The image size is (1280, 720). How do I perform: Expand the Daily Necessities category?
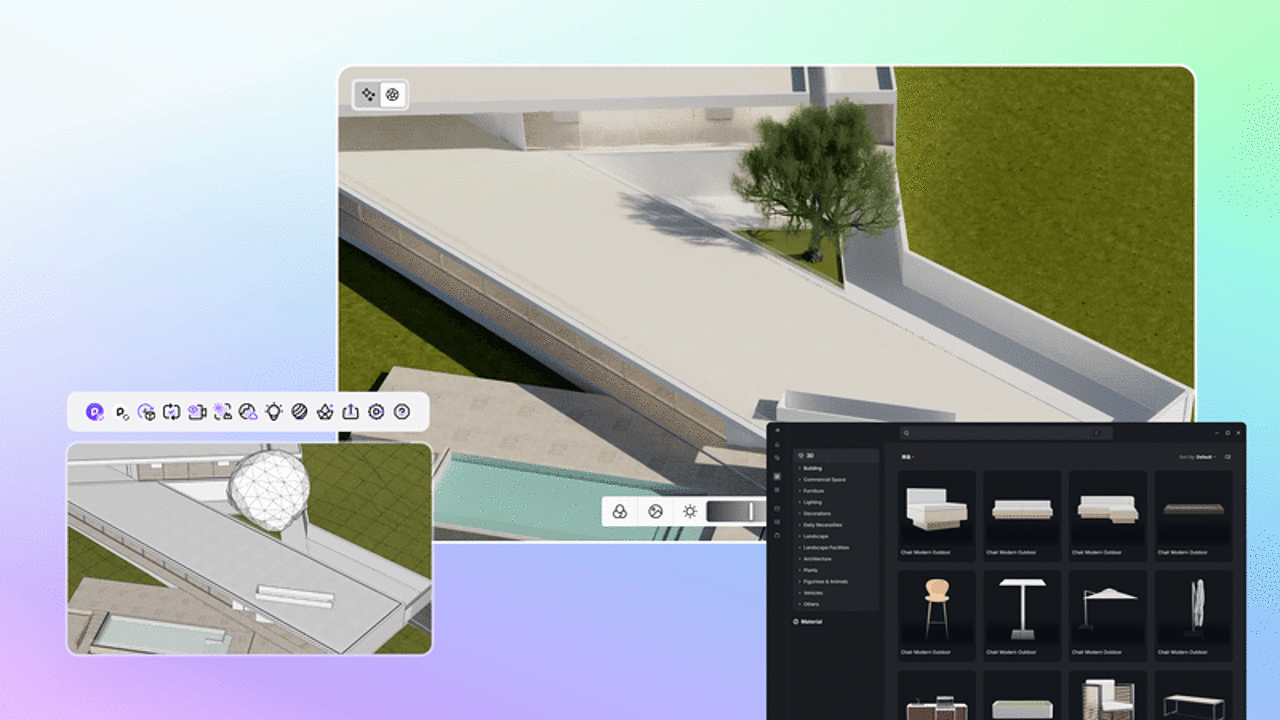(x=820, y=525)
